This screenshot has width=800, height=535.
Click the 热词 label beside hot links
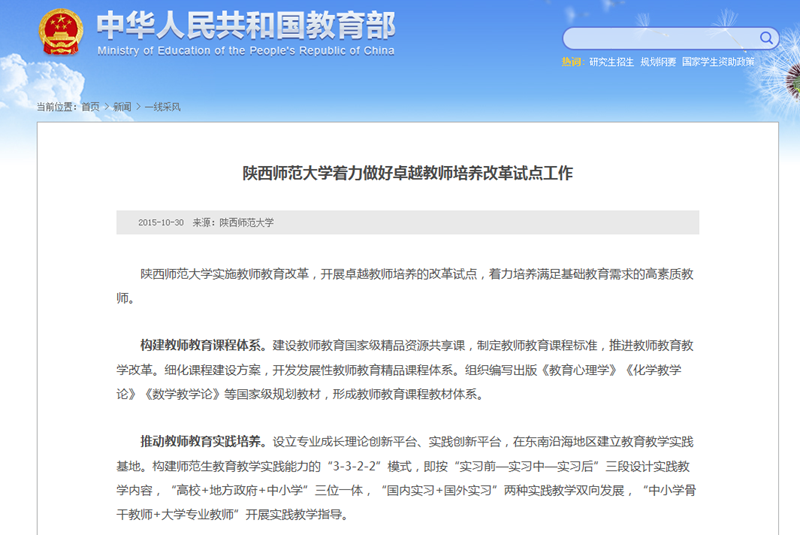point(572,62)
